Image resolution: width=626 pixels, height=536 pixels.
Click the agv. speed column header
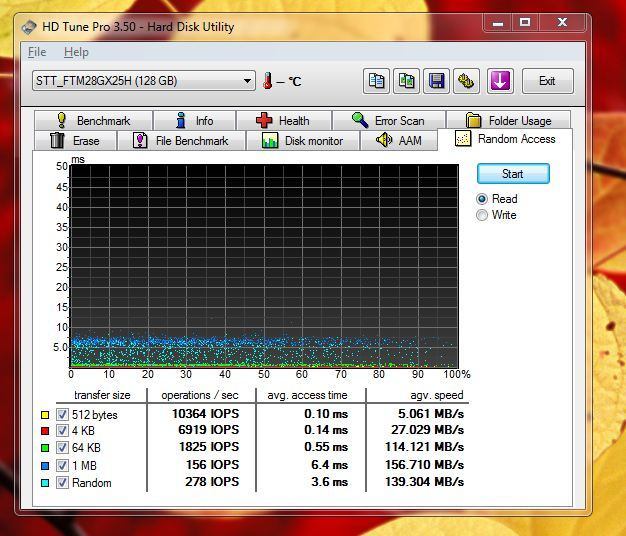437,395
